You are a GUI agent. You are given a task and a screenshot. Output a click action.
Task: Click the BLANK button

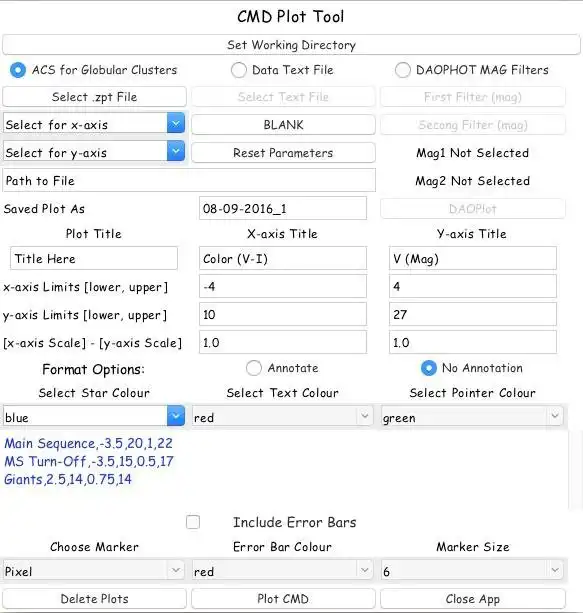[x=283, y=125]
